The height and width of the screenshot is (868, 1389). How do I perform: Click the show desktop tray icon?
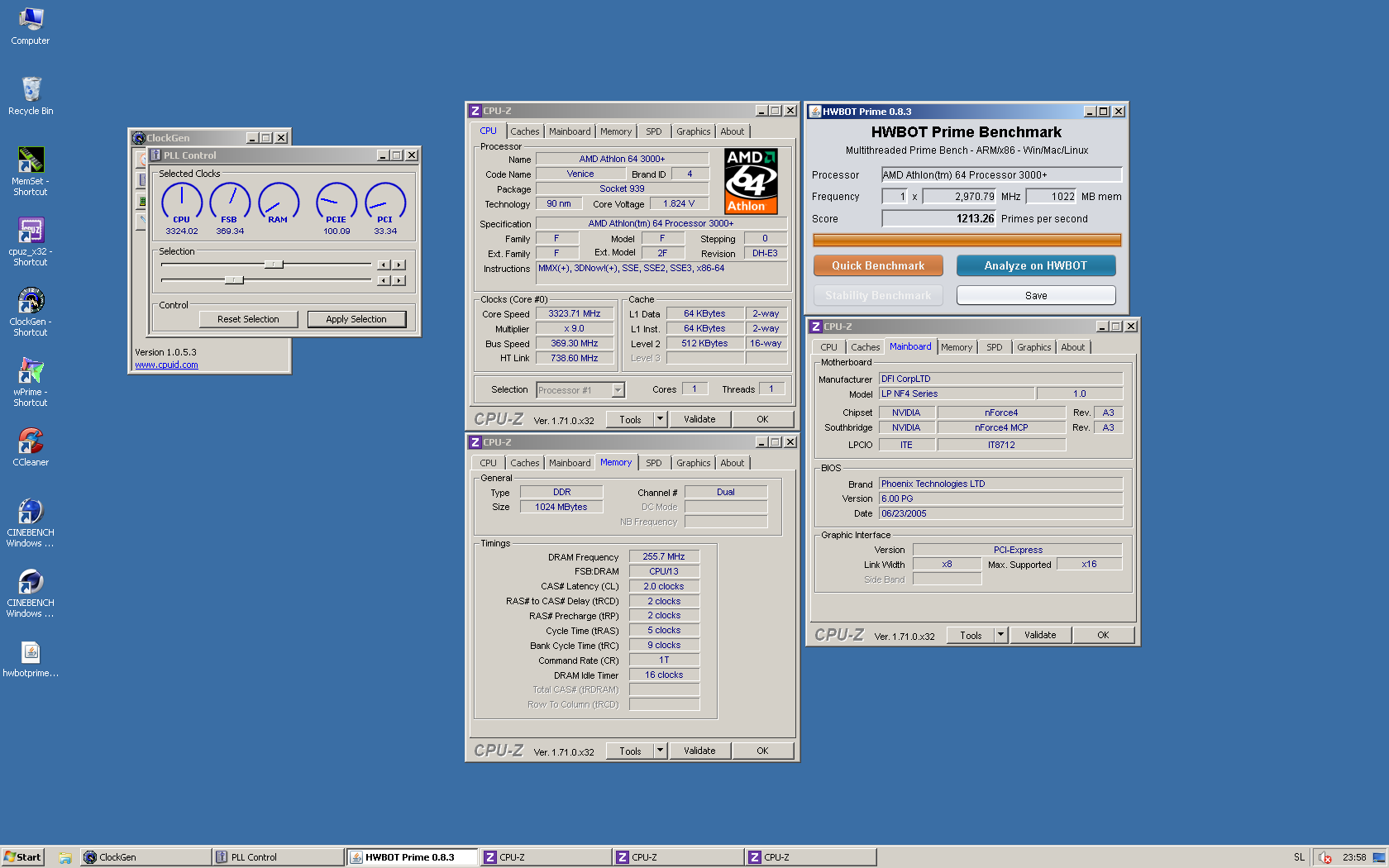coord(1378,857)
